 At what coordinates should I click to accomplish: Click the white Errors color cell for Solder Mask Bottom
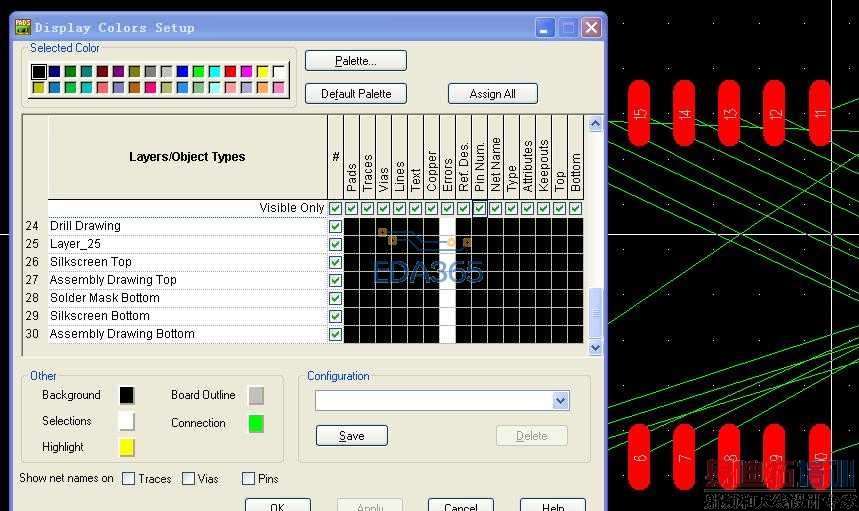pyautogui.click(x=448, y=298)
